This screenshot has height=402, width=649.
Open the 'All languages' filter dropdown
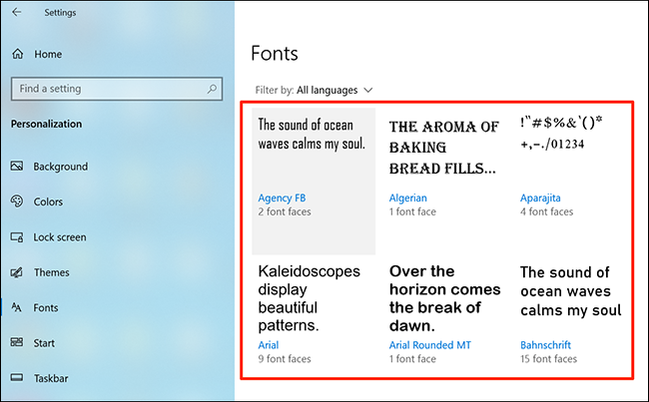pos(329,90)
